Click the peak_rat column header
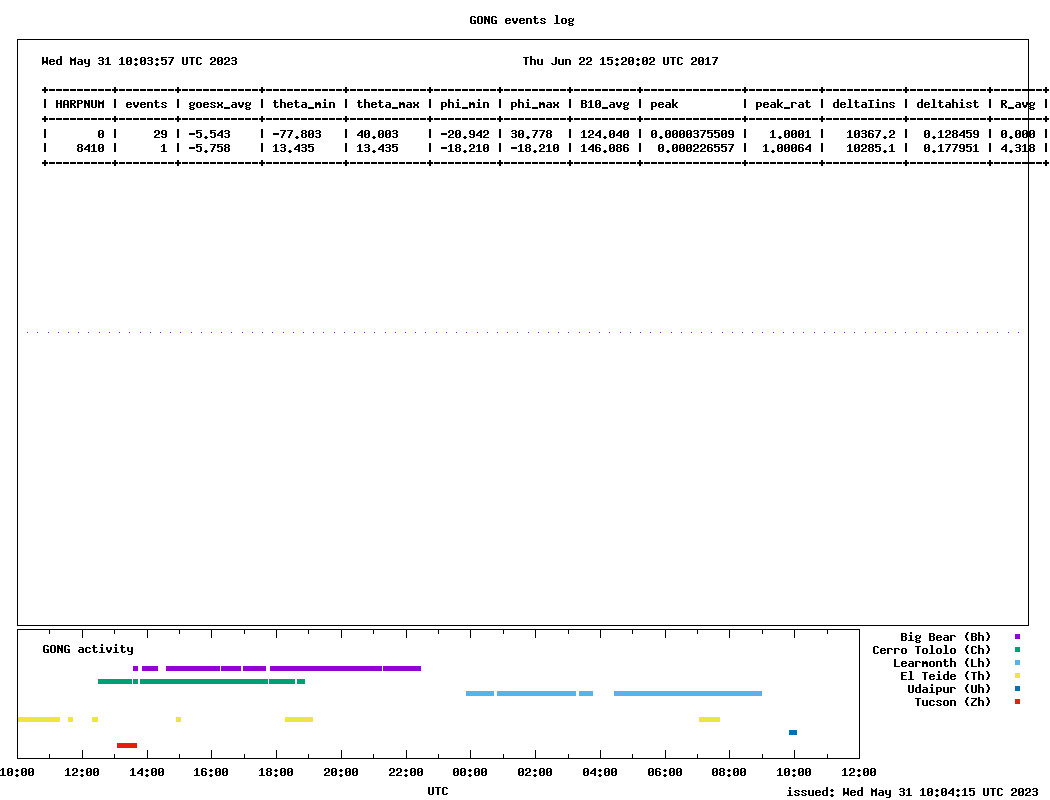 click(783, 104)
